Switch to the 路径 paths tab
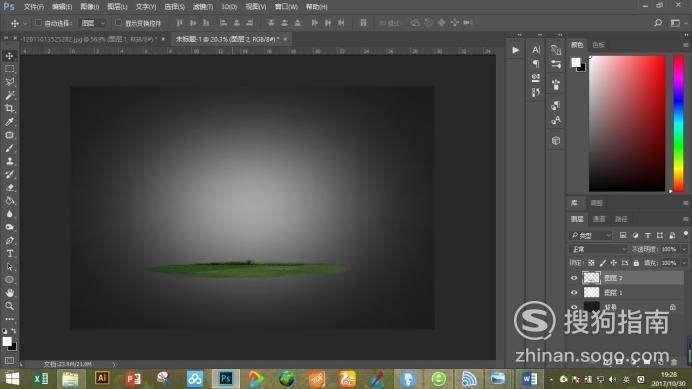692x389 pixels. 621,219
